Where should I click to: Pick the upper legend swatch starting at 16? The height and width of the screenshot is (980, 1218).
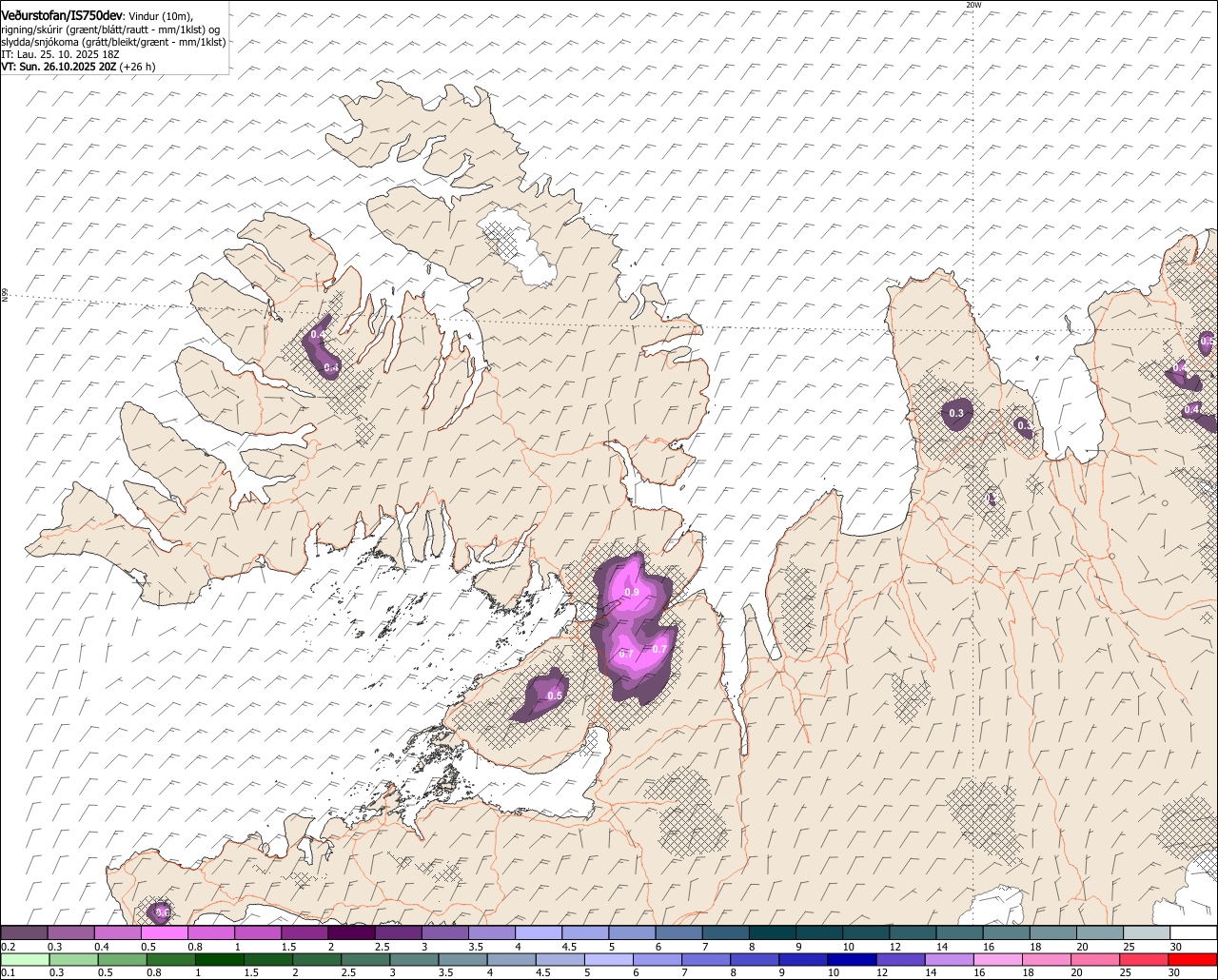[1006, 933]
